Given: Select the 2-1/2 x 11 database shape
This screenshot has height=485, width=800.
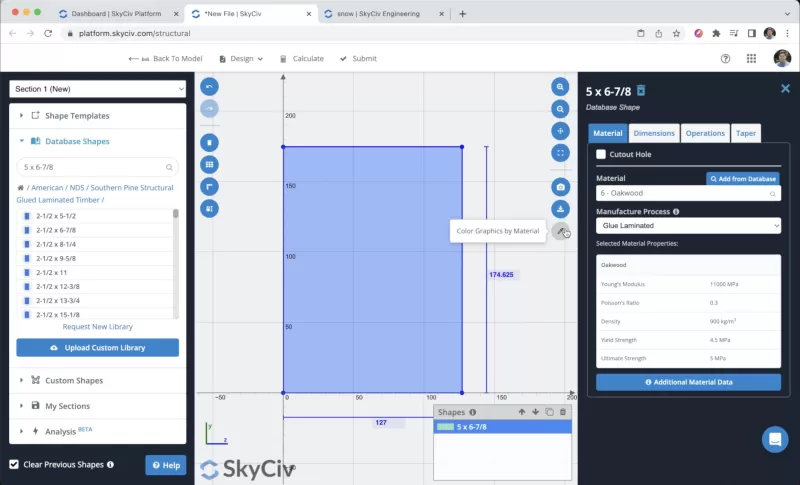Looking at the screenshot, I should coord(95,272).
